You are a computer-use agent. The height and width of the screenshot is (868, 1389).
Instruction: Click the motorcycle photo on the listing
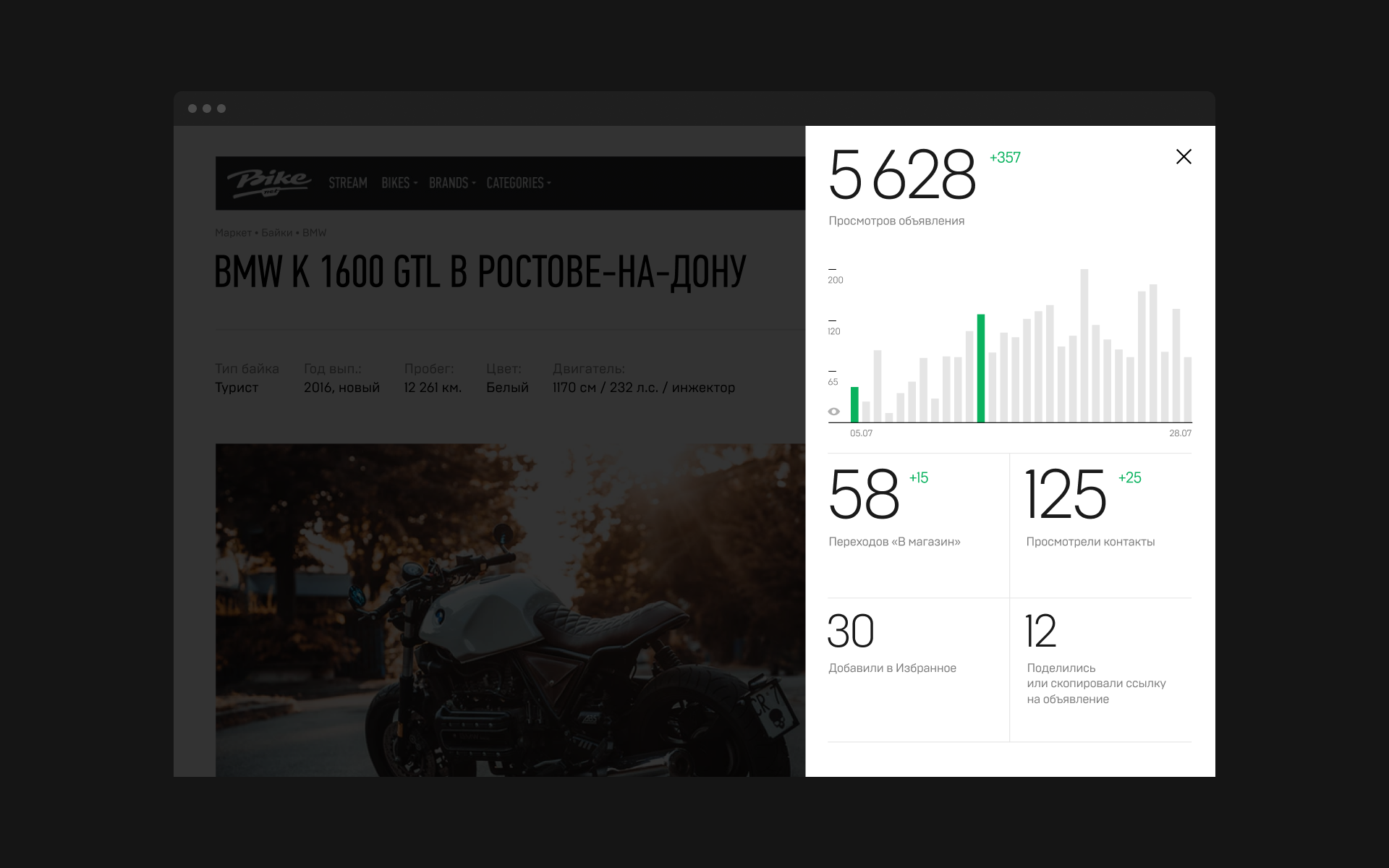[x=510, y=610]
